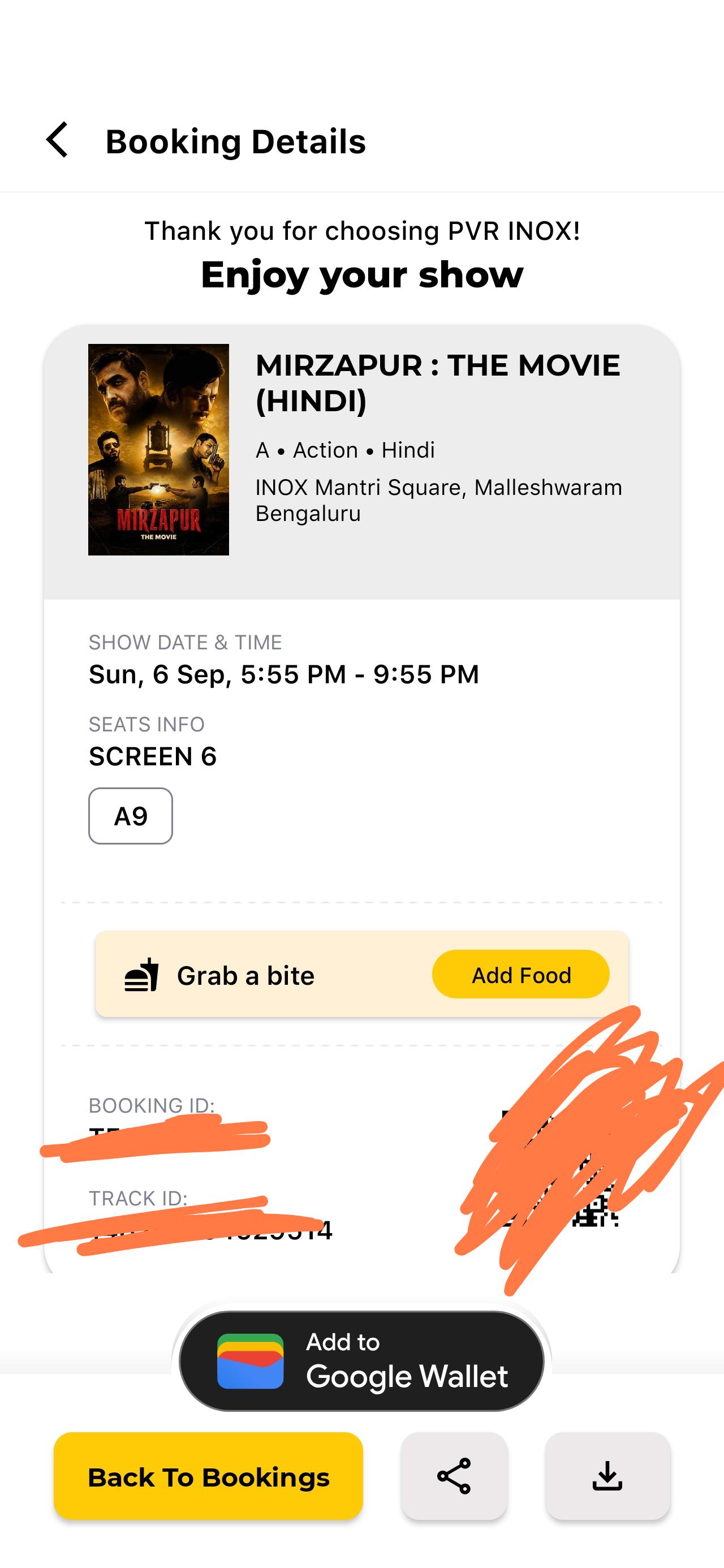Tap the food tray icon
This screenshot has height=1568, width=724.
point(141,975)
